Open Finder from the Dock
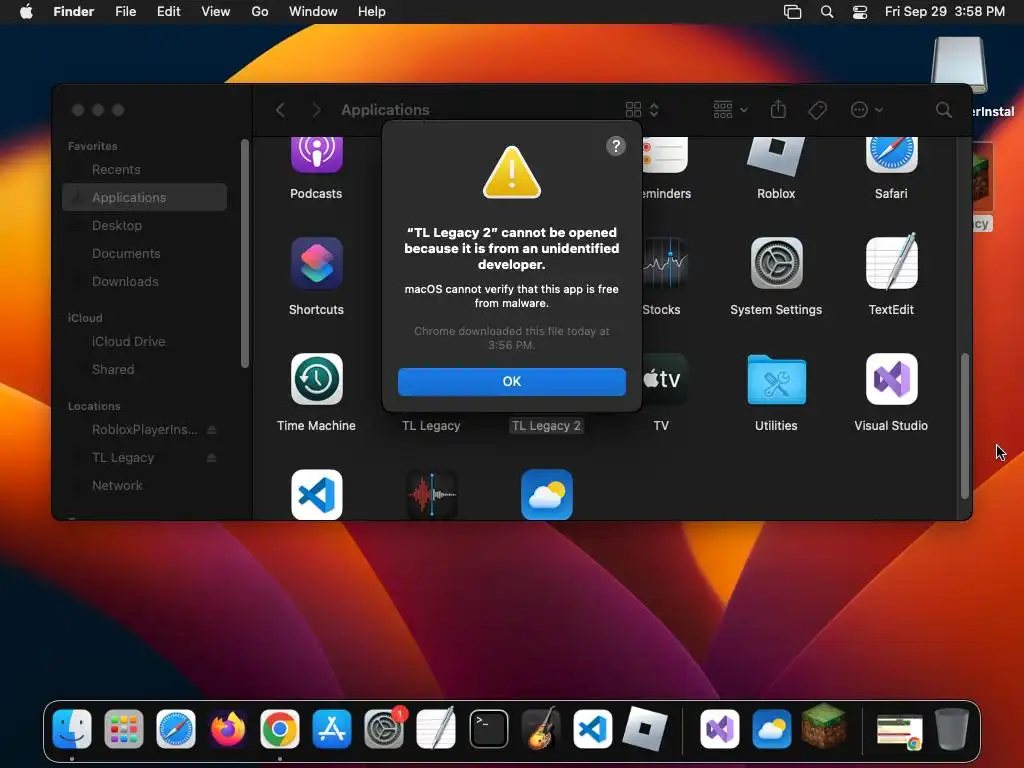The height and width of the screenshot is (768, 1024). (x=72, y=729)
